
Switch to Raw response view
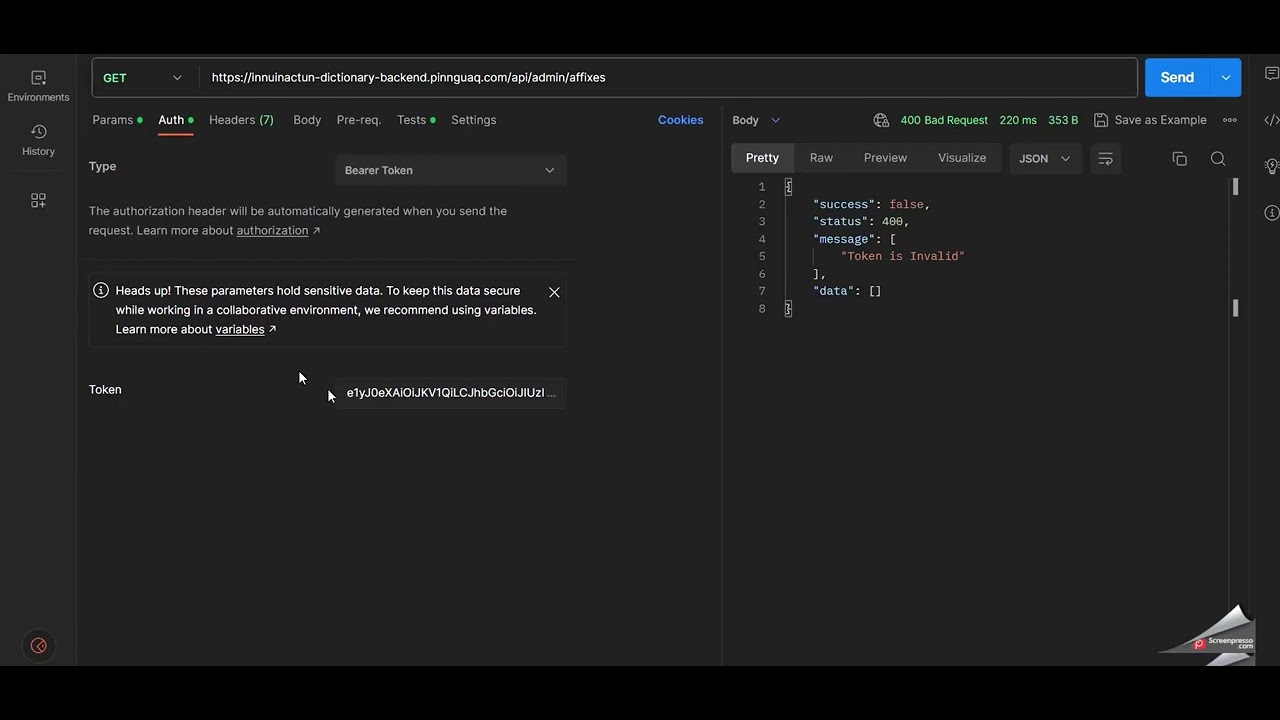pos(821,158)
